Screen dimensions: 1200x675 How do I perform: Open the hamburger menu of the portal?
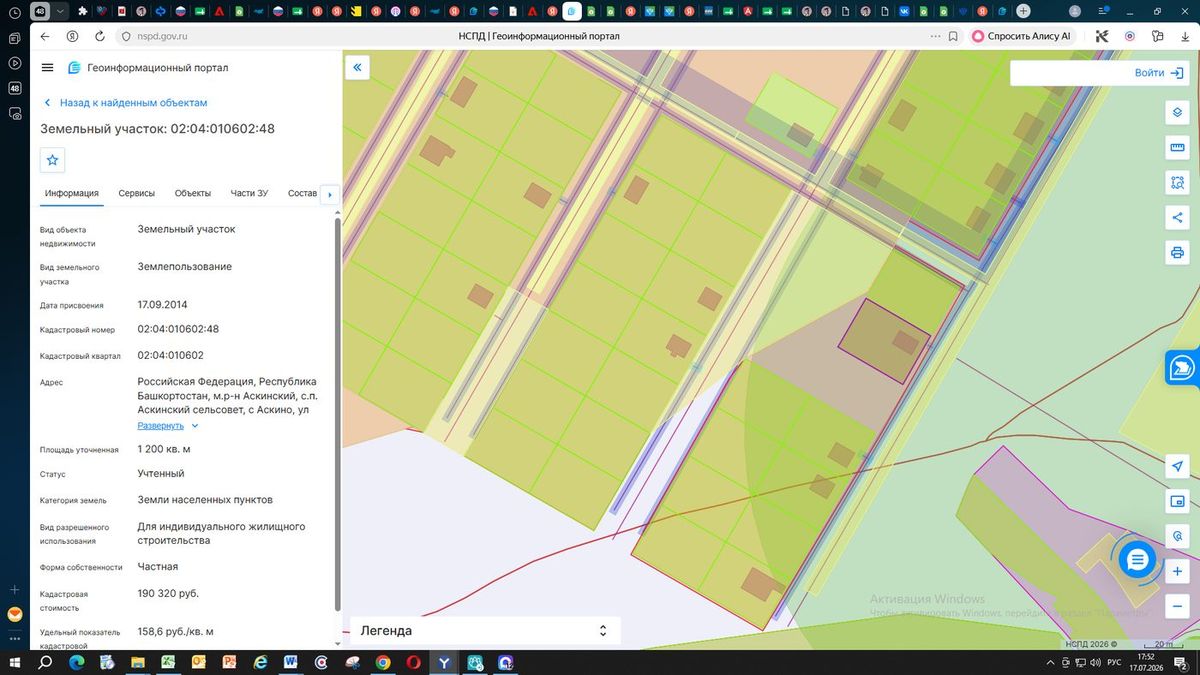pyautogui.click(x=47, y=68)
